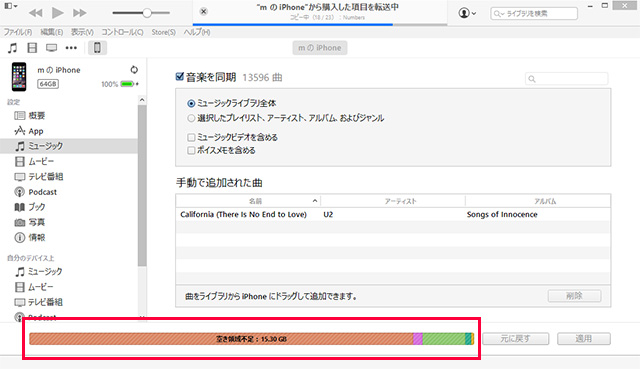The image size is (640, 369).
Task: Click the U2 artist cell
Action: (x=328, y=214)
